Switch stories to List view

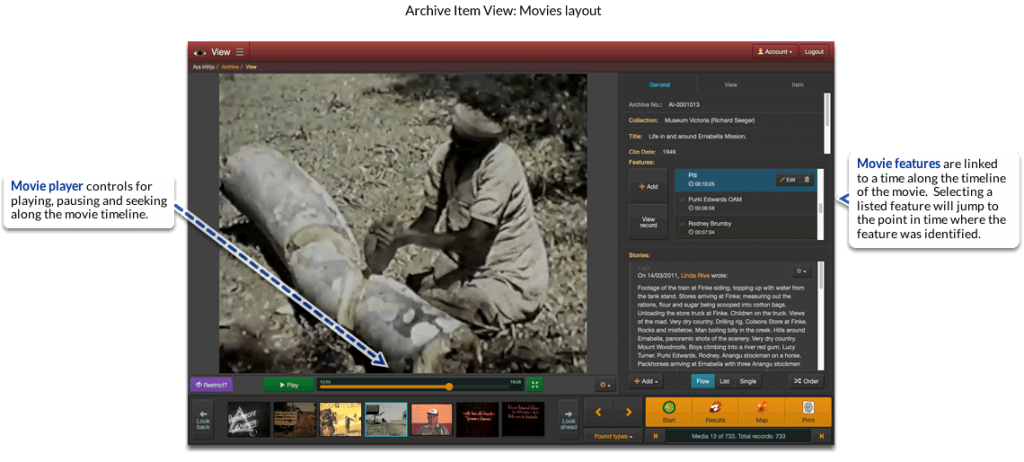click(x=724, y=381)
